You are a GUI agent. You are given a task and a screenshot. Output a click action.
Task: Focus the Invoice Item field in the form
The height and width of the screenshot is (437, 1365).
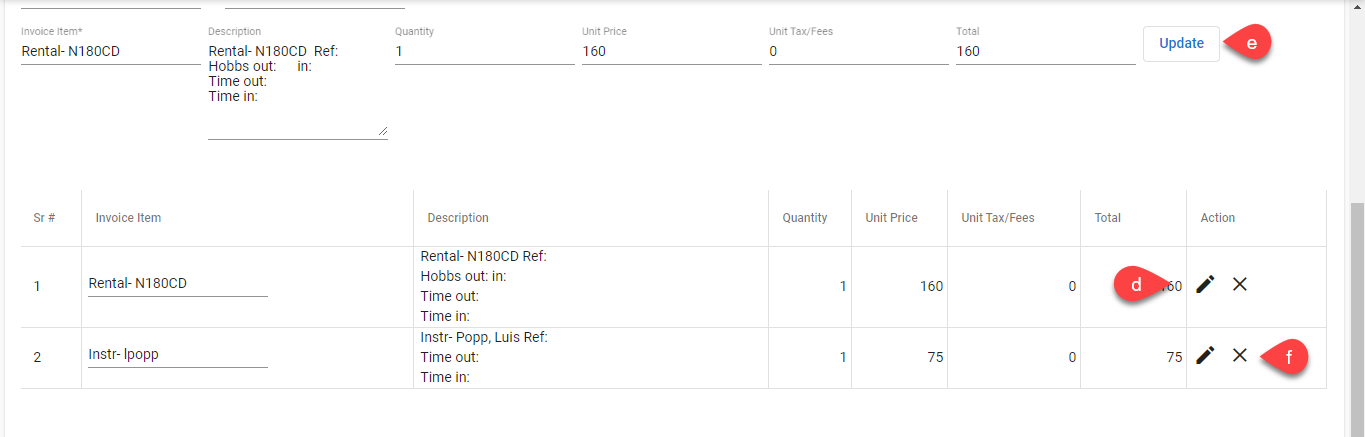tap(110, 51)
